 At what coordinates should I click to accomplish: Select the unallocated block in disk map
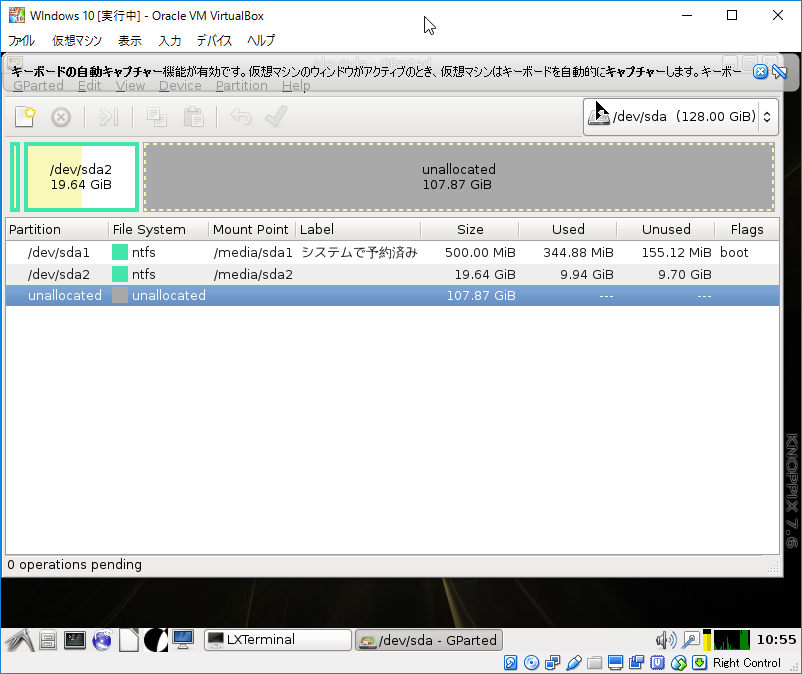459,177
